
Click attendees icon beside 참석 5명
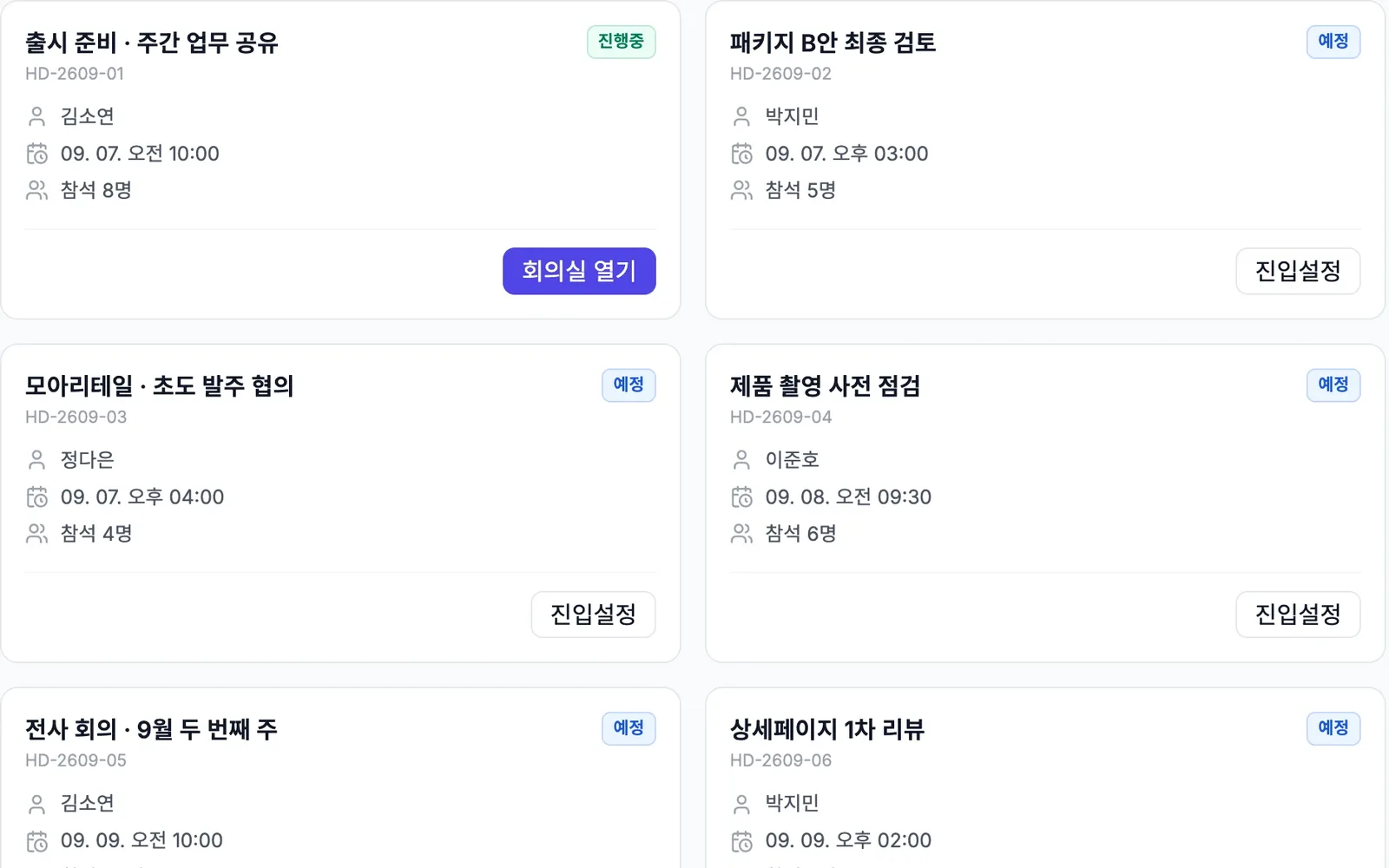741,190
